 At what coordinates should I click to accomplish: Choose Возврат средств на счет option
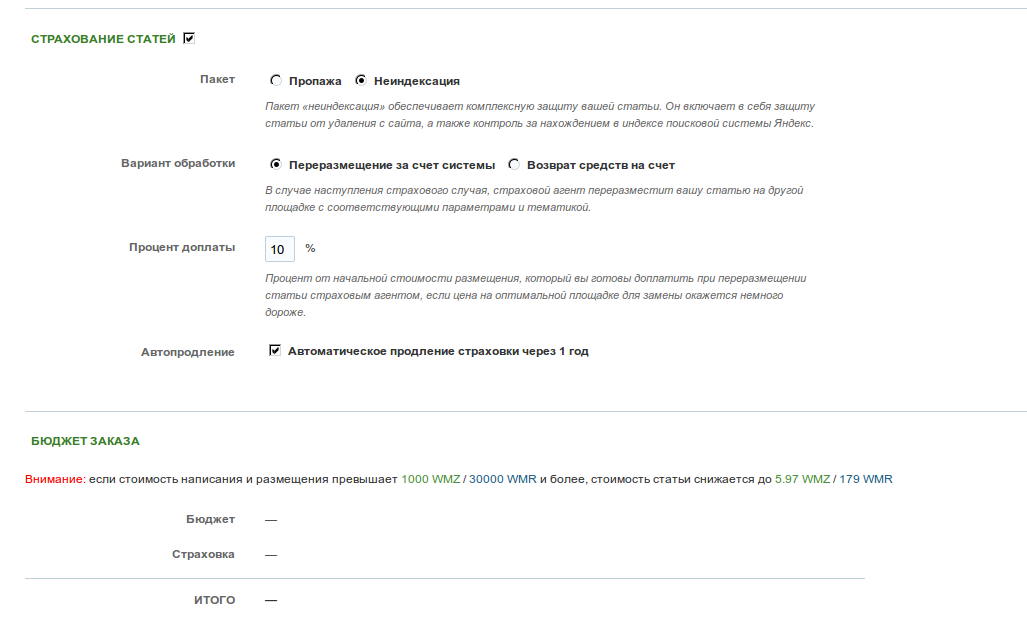tap(514, 164)
